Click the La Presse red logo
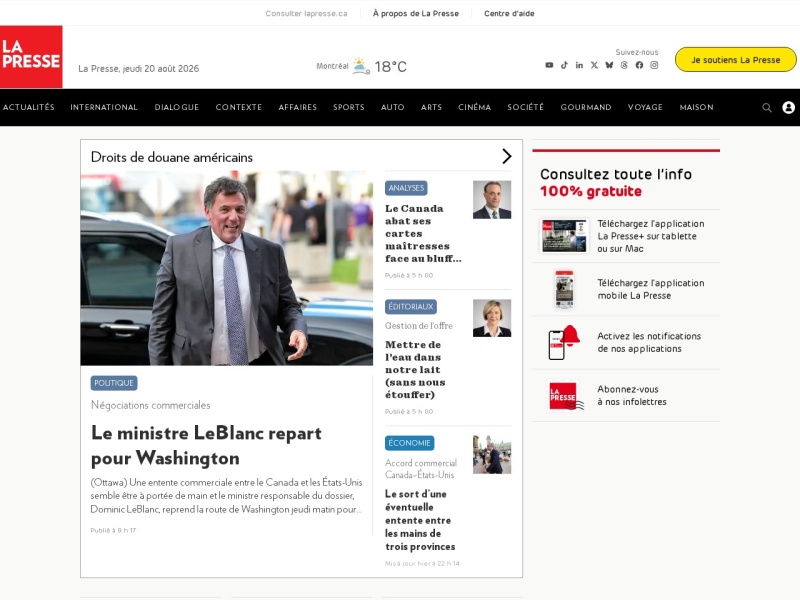Image resolution: width=800 pixels, height=600 pixels. click(x=31, y=57)
